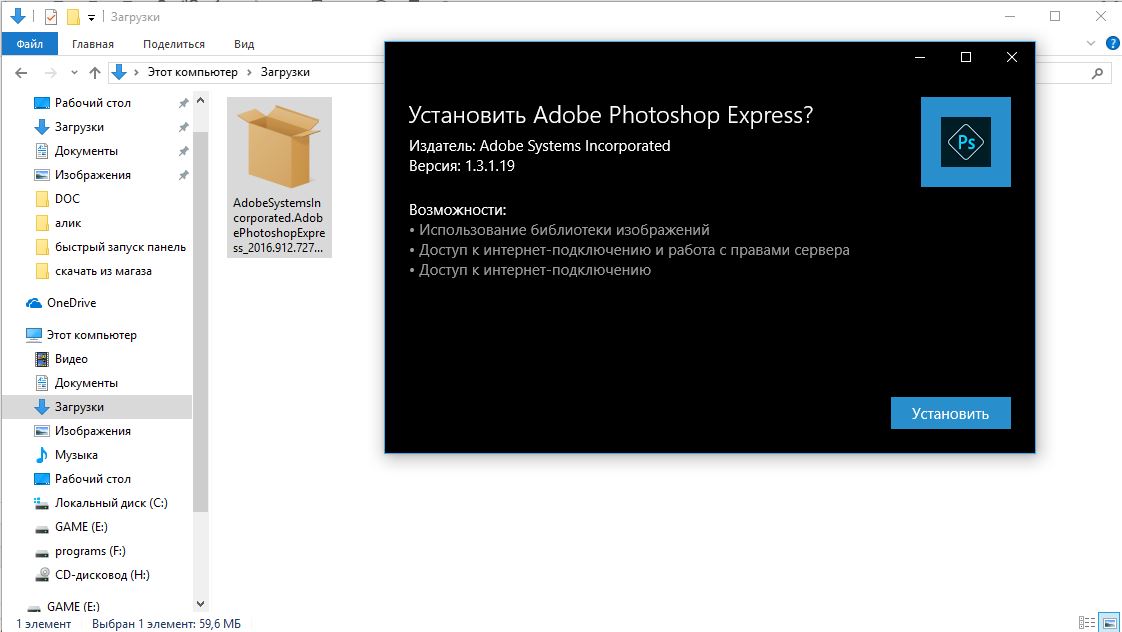Select the AdobePhotoshopExpress package file
Image resolution: width=1122 pixels, height=632 pixels.
pyautogui.click(x=279, y=178)
